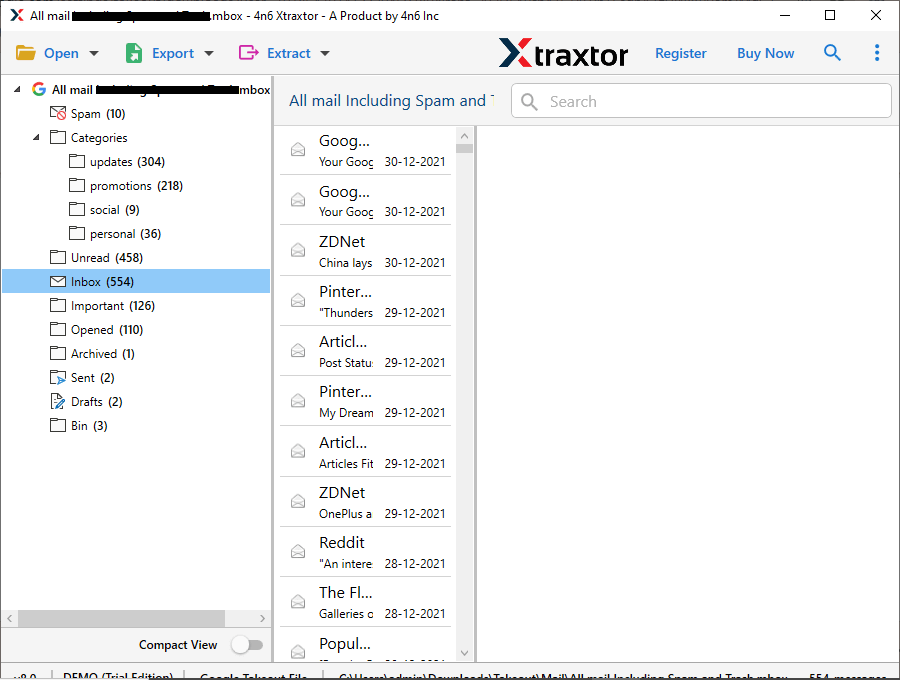Image resolution: width=900 pixels, height=680 pixels.
Task: Click the Buy Now link
Action: tap(765, 52)
